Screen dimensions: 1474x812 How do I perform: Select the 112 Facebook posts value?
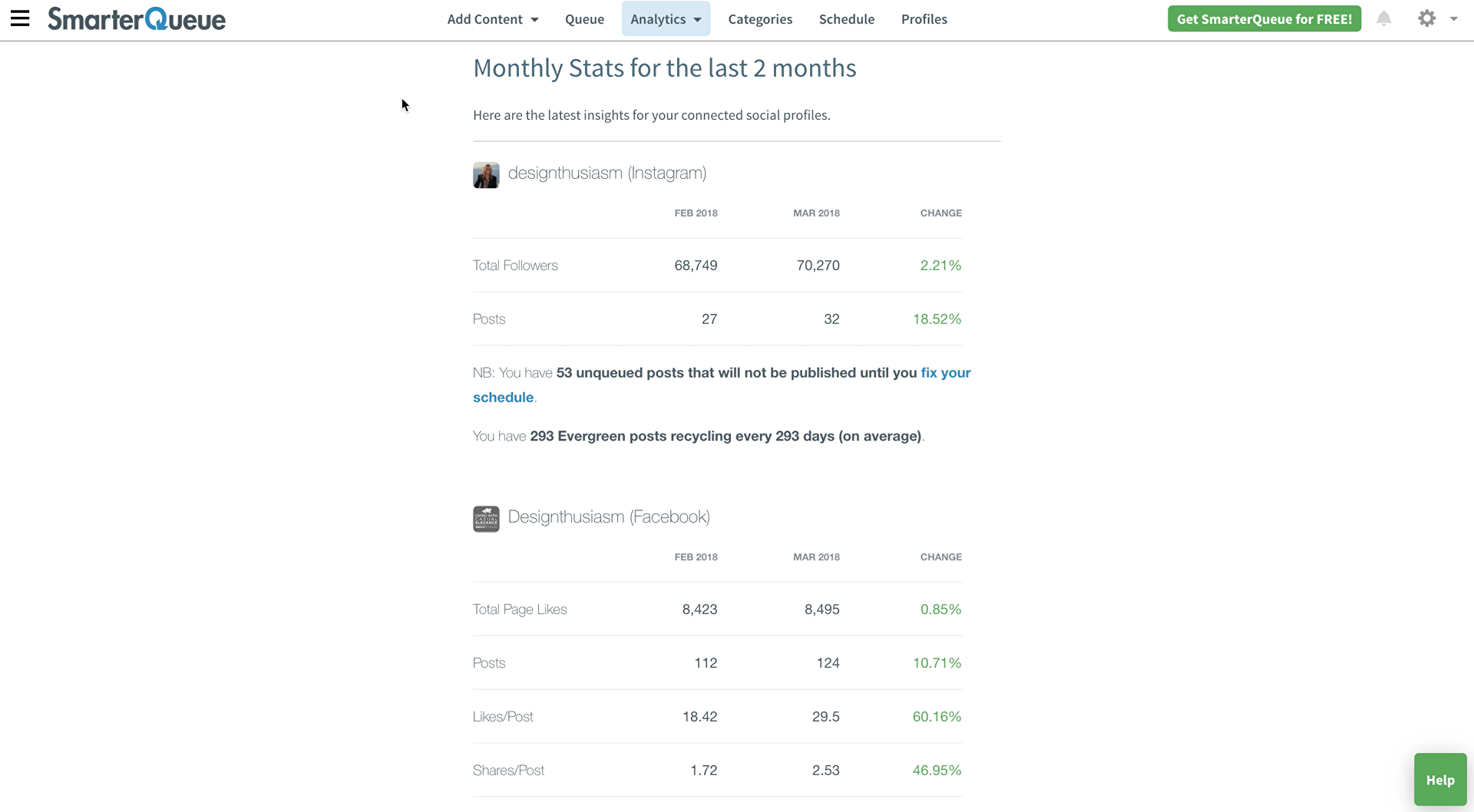[x=706, y=663]
